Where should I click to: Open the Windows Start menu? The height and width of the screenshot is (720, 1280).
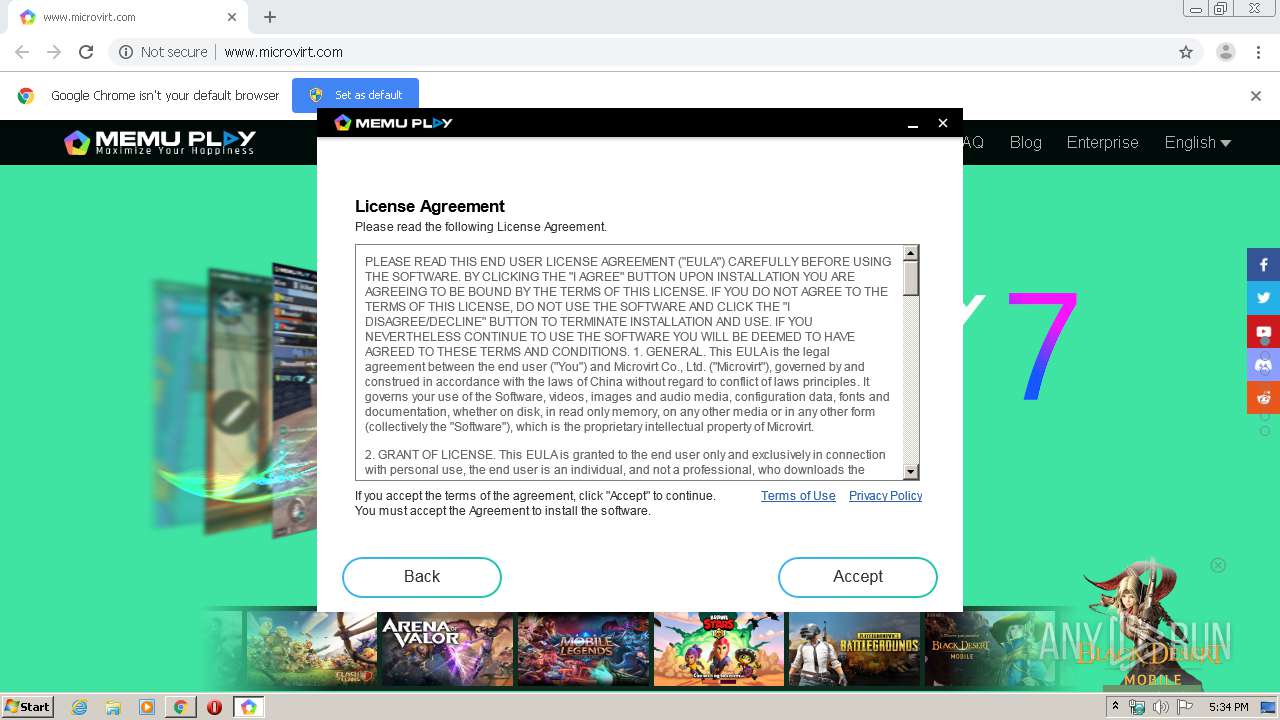[x=27, y=707]
